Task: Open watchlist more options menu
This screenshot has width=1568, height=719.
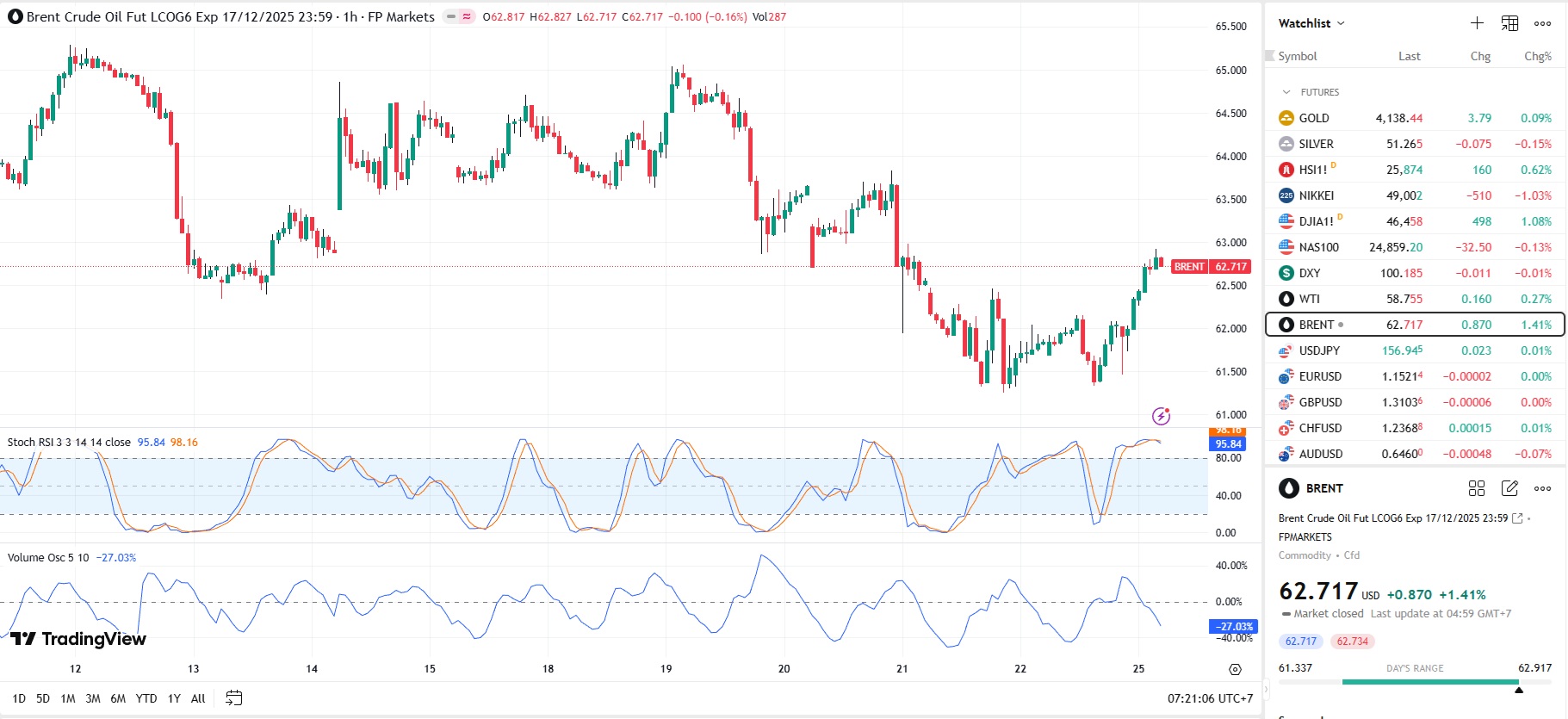Action: click(1542, 23)
